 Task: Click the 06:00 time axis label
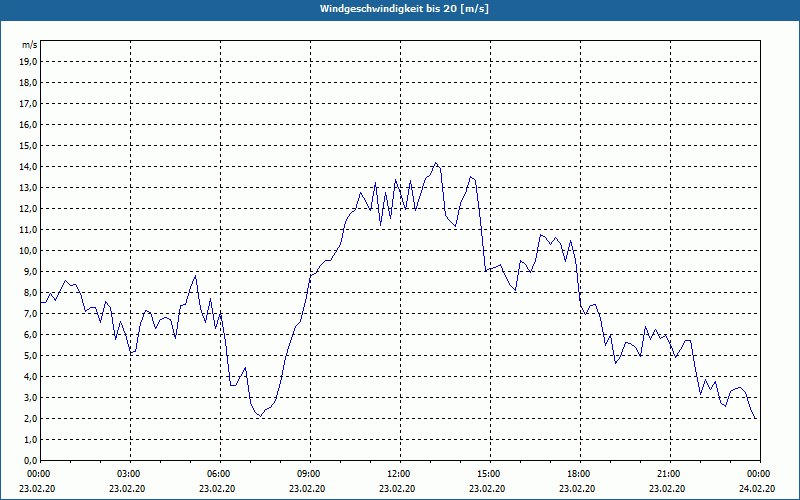pos(220,474)
